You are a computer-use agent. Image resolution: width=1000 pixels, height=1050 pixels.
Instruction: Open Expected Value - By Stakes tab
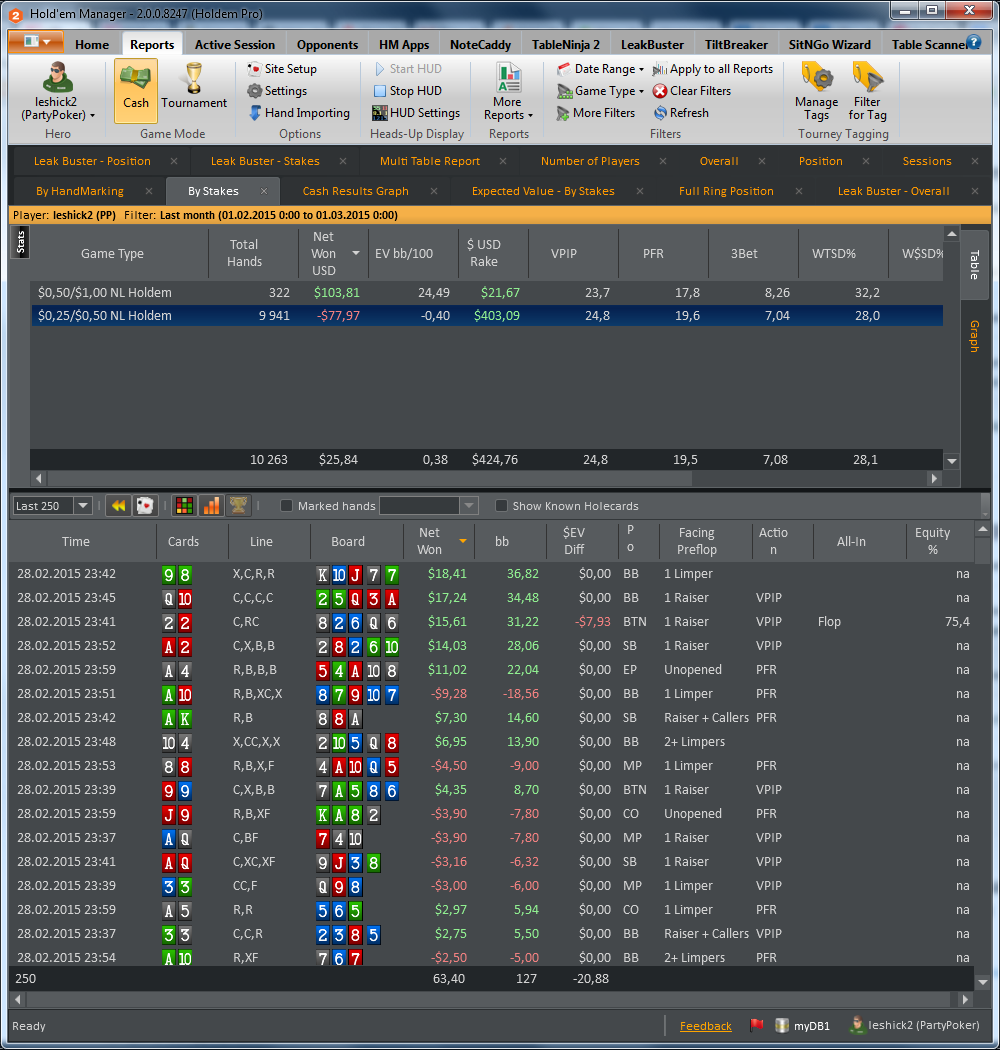pyautogui.click(x=543, y=191)
